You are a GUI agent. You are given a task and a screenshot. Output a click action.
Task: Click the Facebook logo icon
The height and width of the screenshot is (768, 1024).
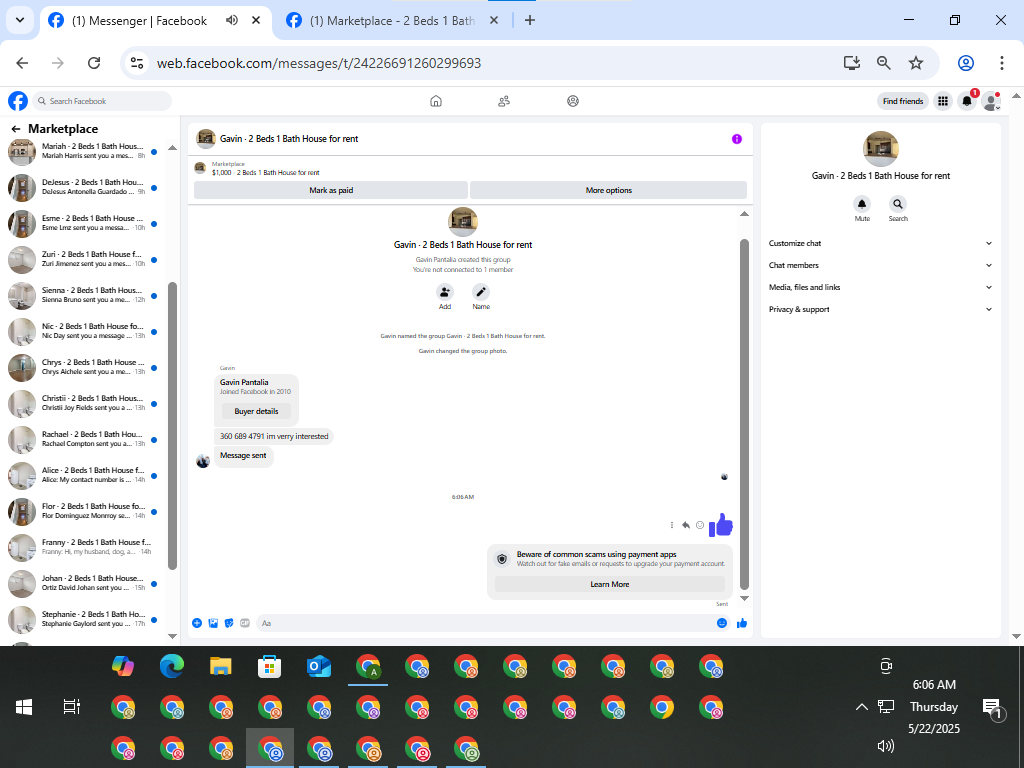[18, 101]
